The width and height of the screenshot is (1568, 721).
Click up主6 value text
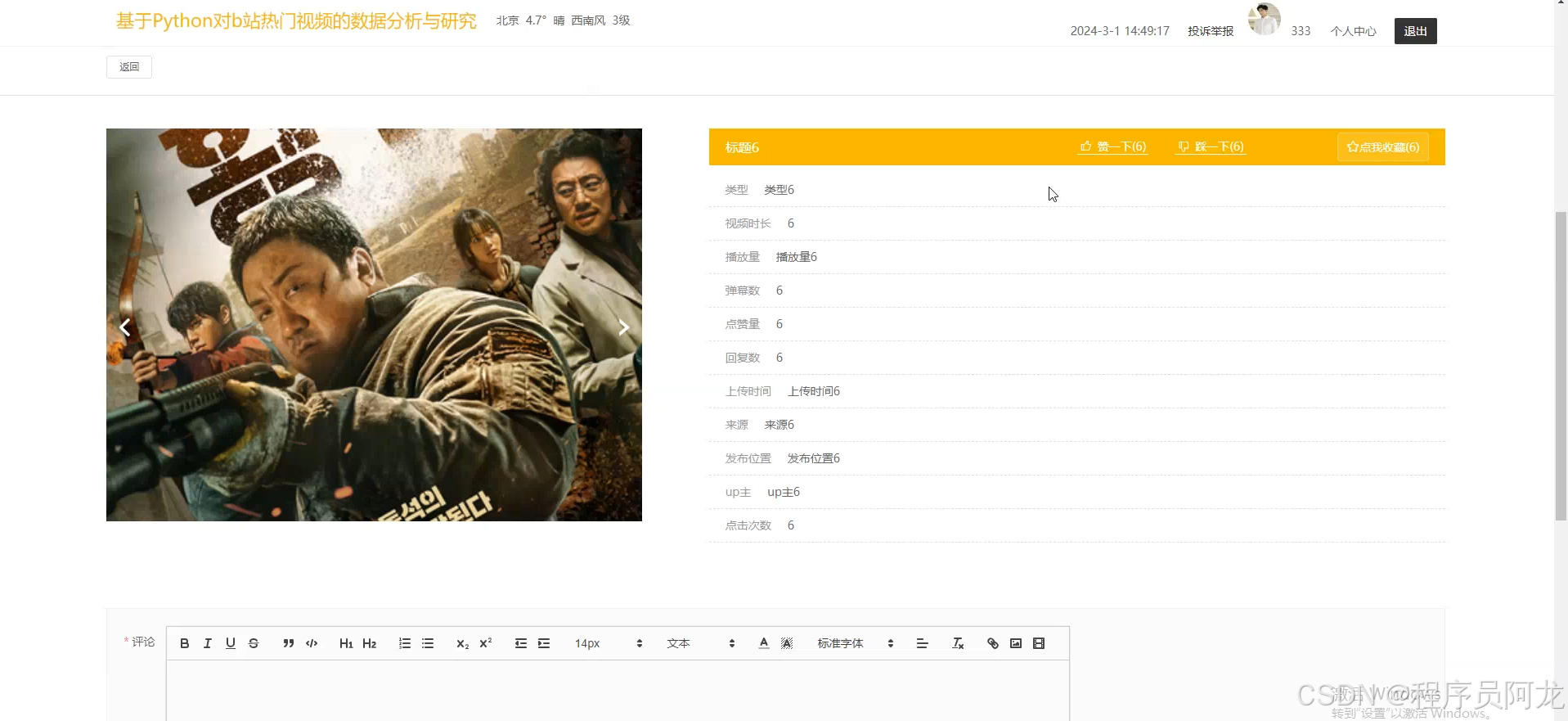coord(784,492)
